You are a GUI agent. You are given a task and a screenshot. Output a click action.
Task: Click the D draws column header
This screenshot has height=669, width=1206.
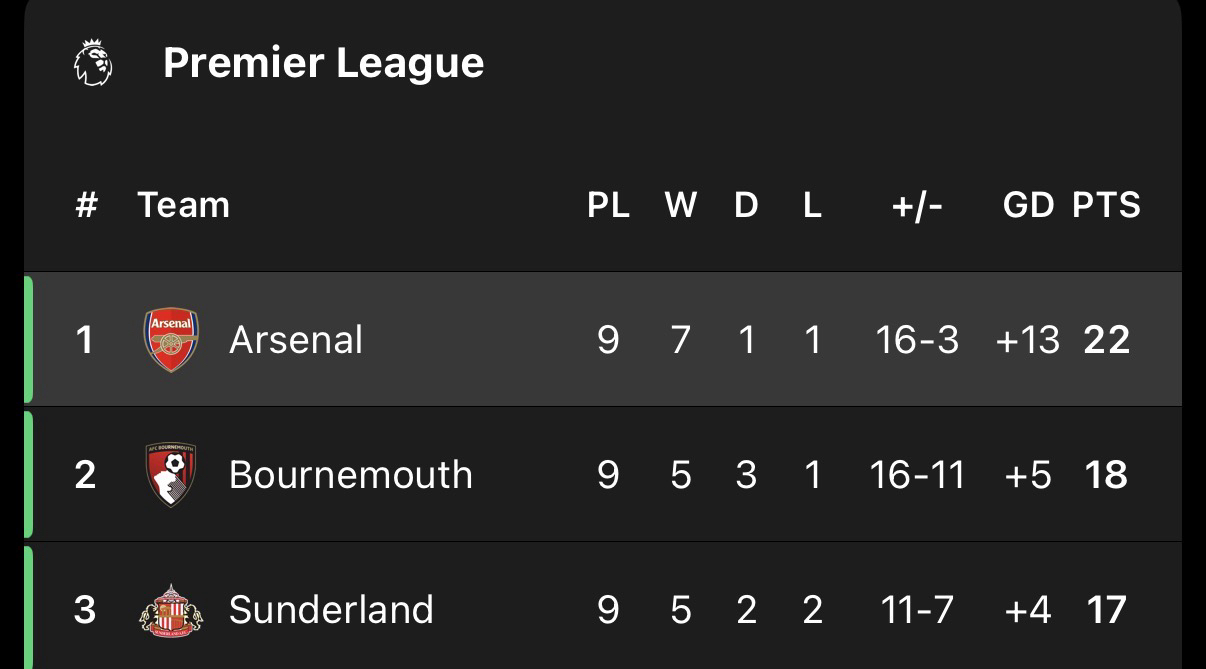coord(746,205)
